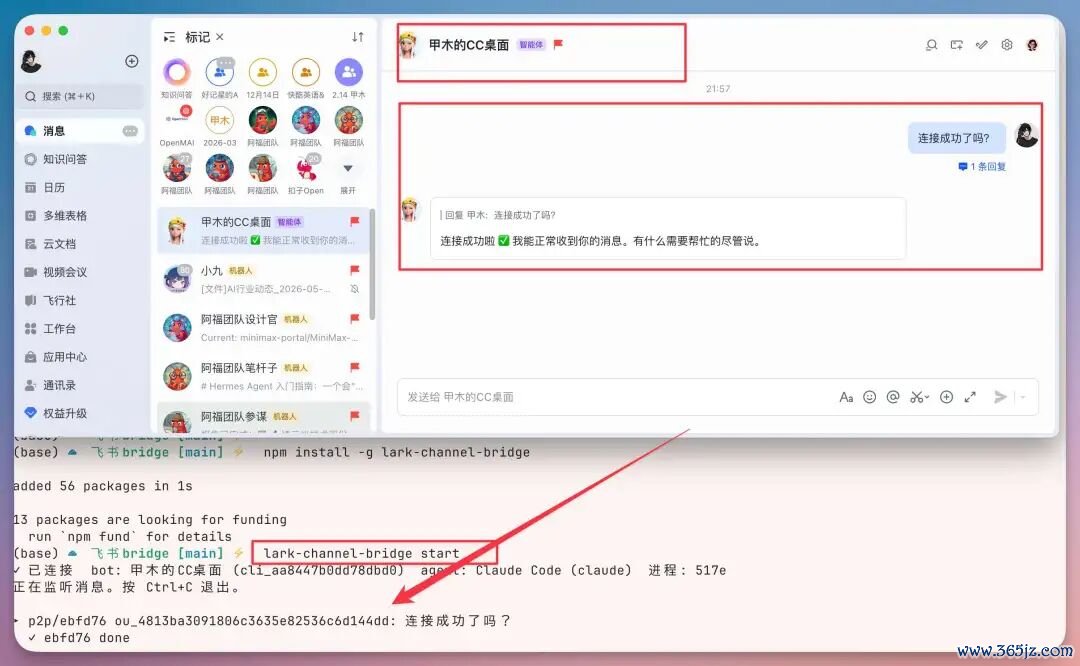Screen dimensions: 1080x666
Task: Open the 好记星的A pinned chat
Action: tap(220, 79)
